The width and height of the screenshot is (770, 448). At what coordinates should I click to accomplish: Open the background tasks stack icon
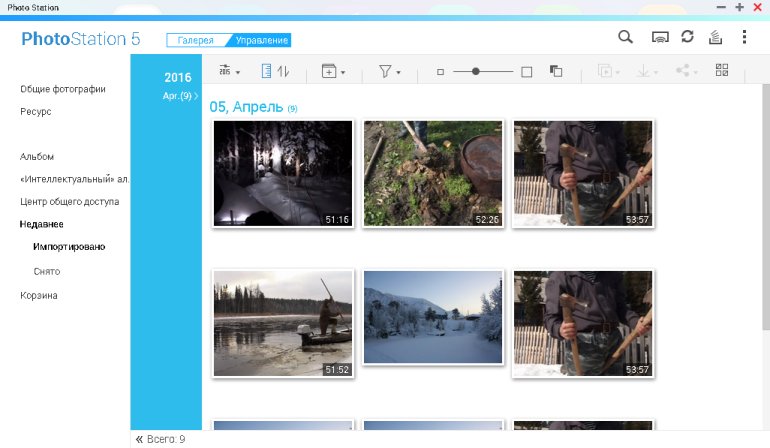pyautogui.click(x=715, y=37)
